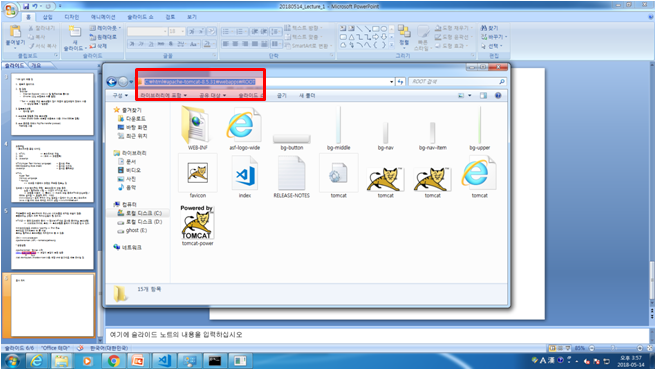This screenshot has height=370, width=656.
Task: Open Layout (레이아웃) dropdown
Action: pyautogui.click(x=105, y=28)
